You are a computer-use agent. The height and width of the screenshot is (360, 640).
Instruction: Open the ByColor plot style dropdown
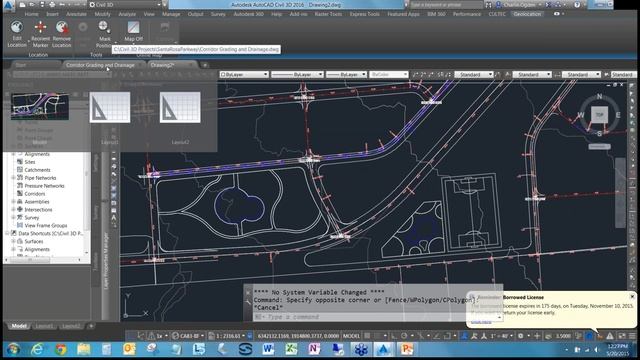point(389,75)
